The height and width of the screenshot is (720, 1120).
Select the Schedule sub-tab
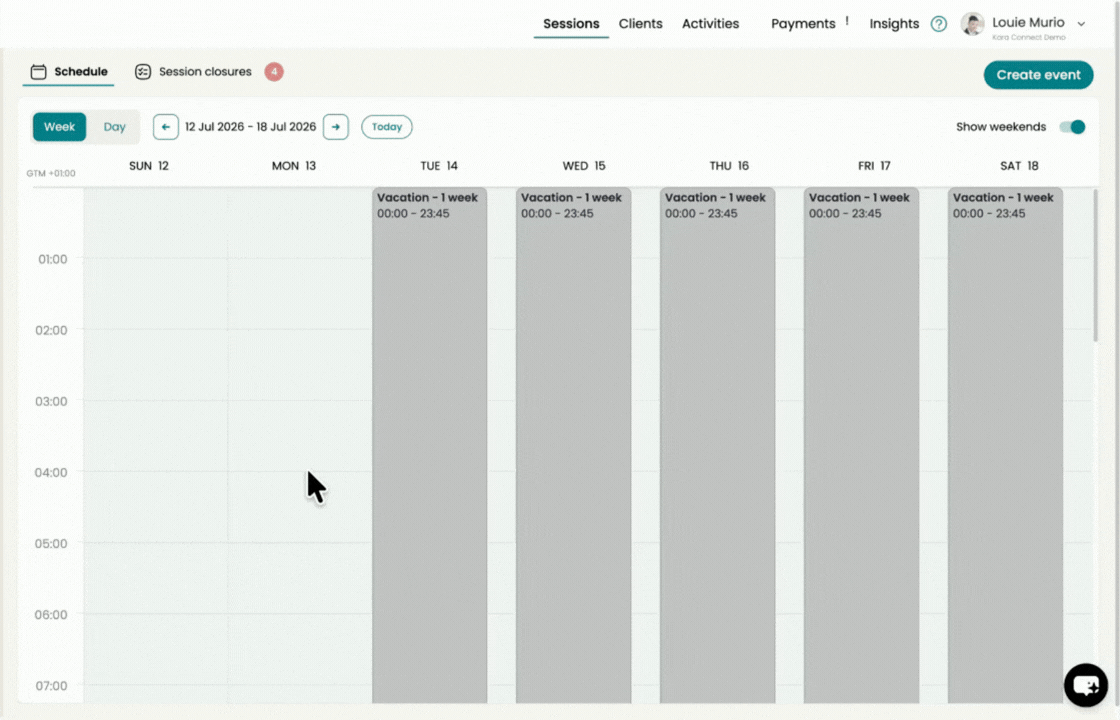[x=69, y=71]
